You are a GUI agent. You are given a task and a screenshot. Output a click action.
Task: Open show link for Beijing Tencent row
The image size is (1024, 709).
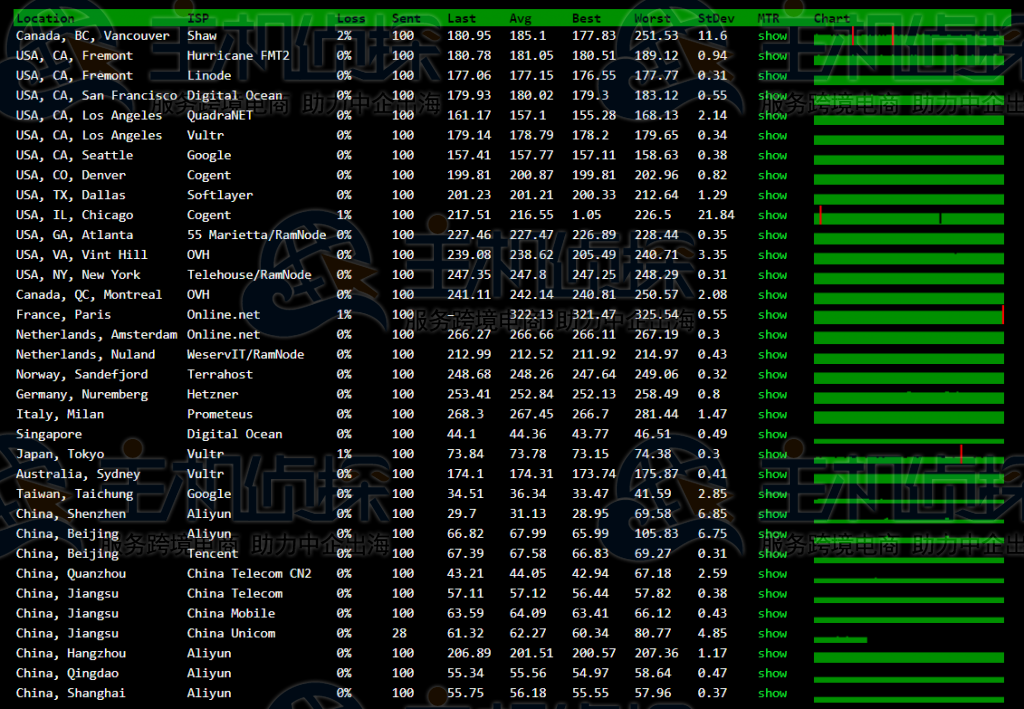click(x=772, y=554)
